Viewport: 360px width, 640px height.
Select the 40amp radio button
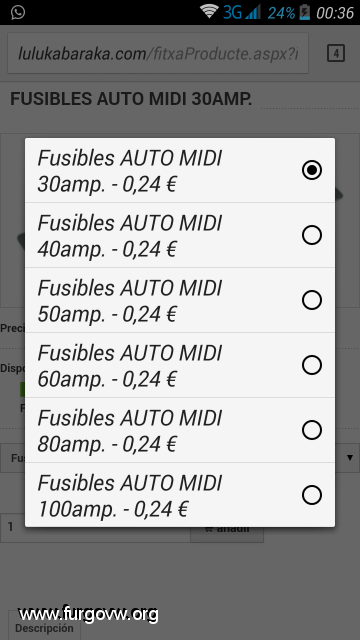tap(312, 235)
